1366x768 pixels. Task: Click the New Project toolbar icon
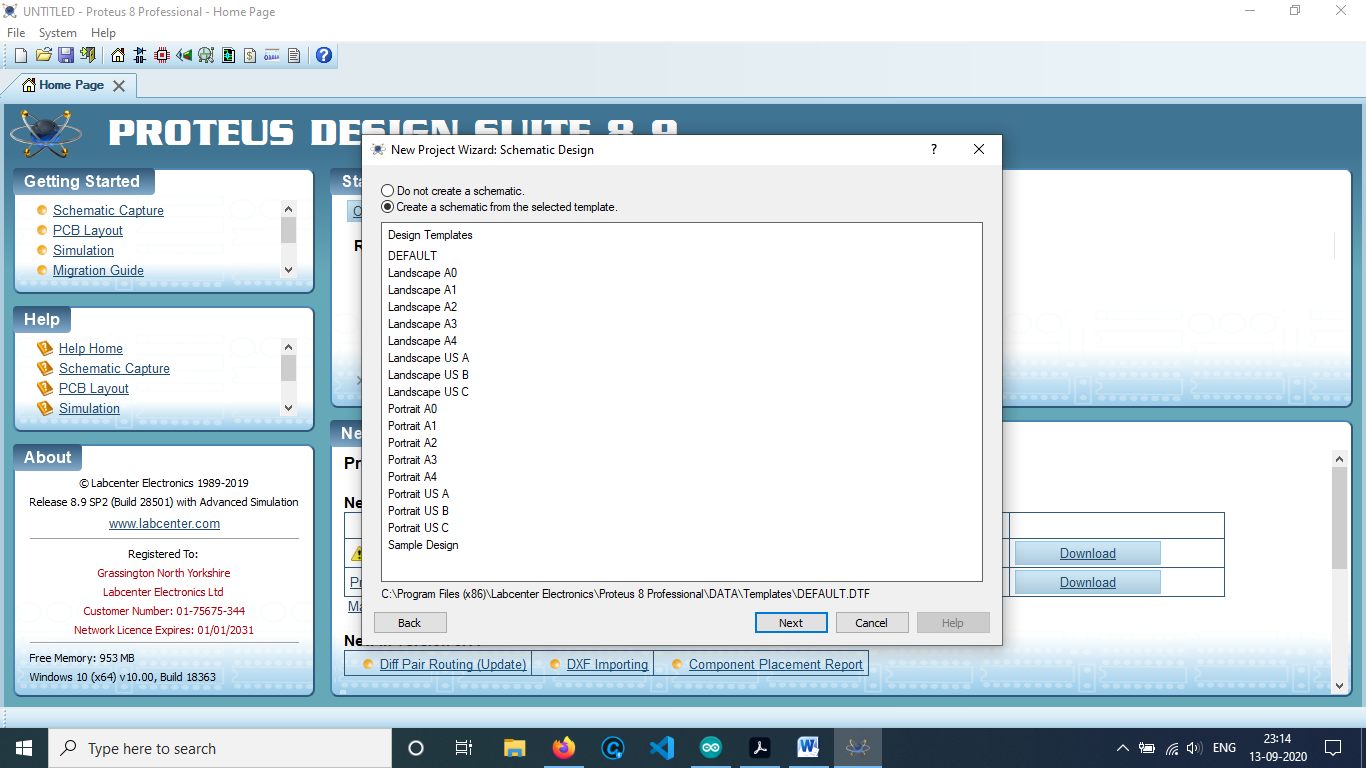(20, 55)
